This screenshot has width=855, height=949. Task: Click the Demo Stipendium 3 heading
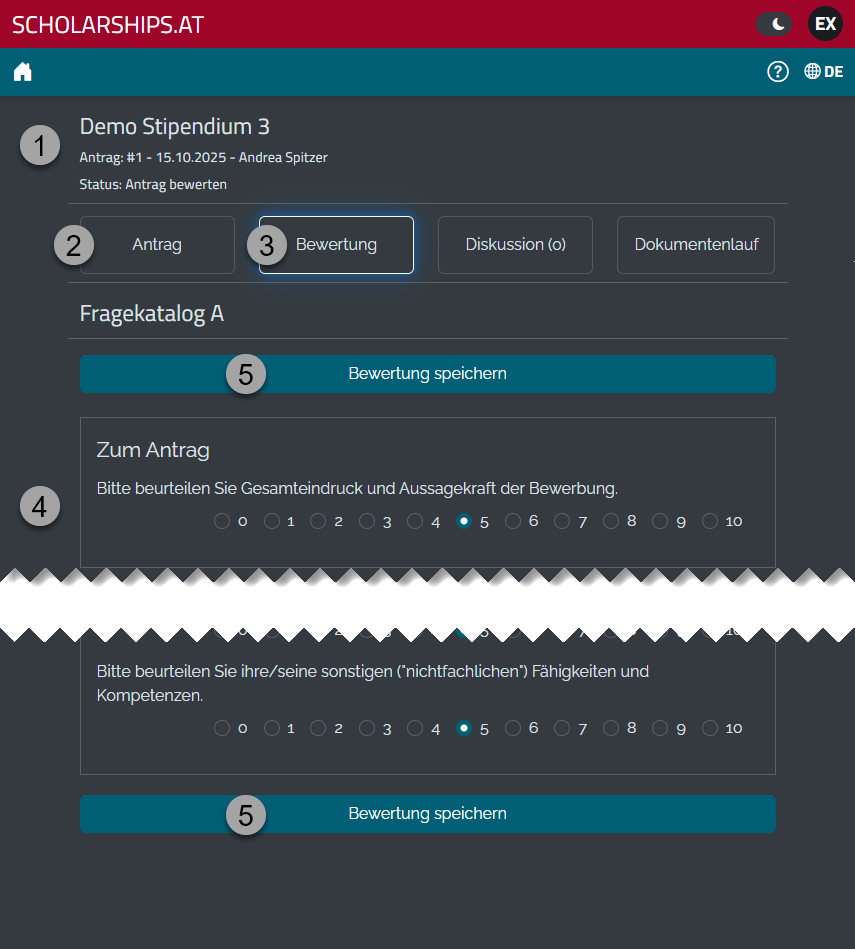pyautogui.click(x=174, y=127)
